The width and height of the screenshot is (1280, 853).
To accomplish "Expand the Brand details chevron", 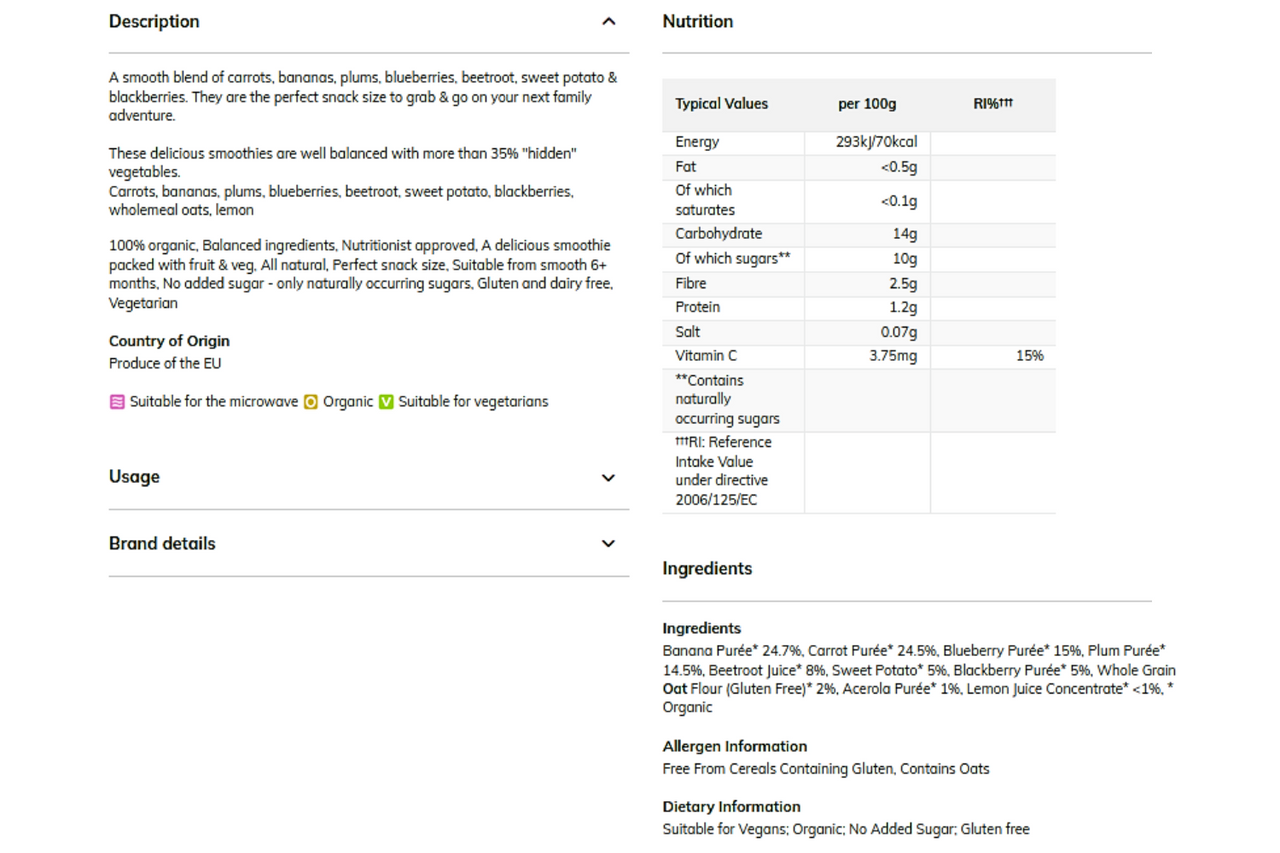I will (x=608, y=544).
